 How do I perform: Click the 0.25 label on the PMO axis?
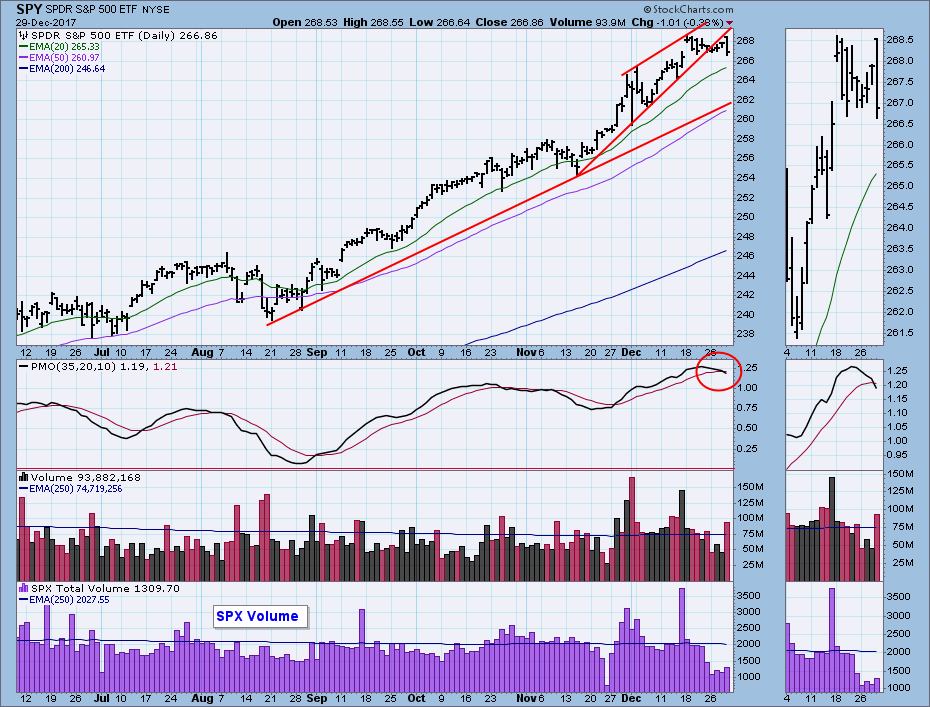coord(748,448)
